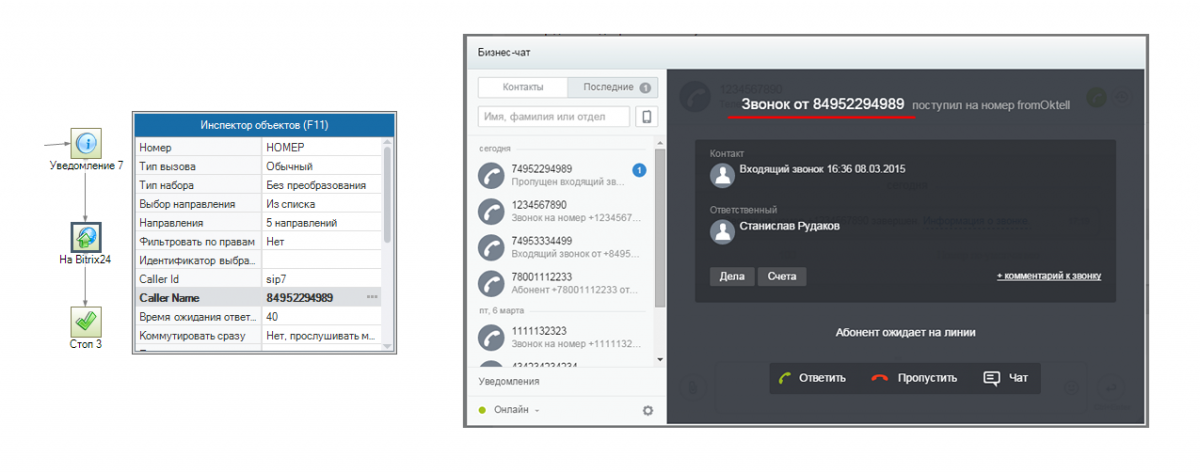Open Чат from the call controls
This screenshot has width=1200, height=473.
click(1006, 378)
